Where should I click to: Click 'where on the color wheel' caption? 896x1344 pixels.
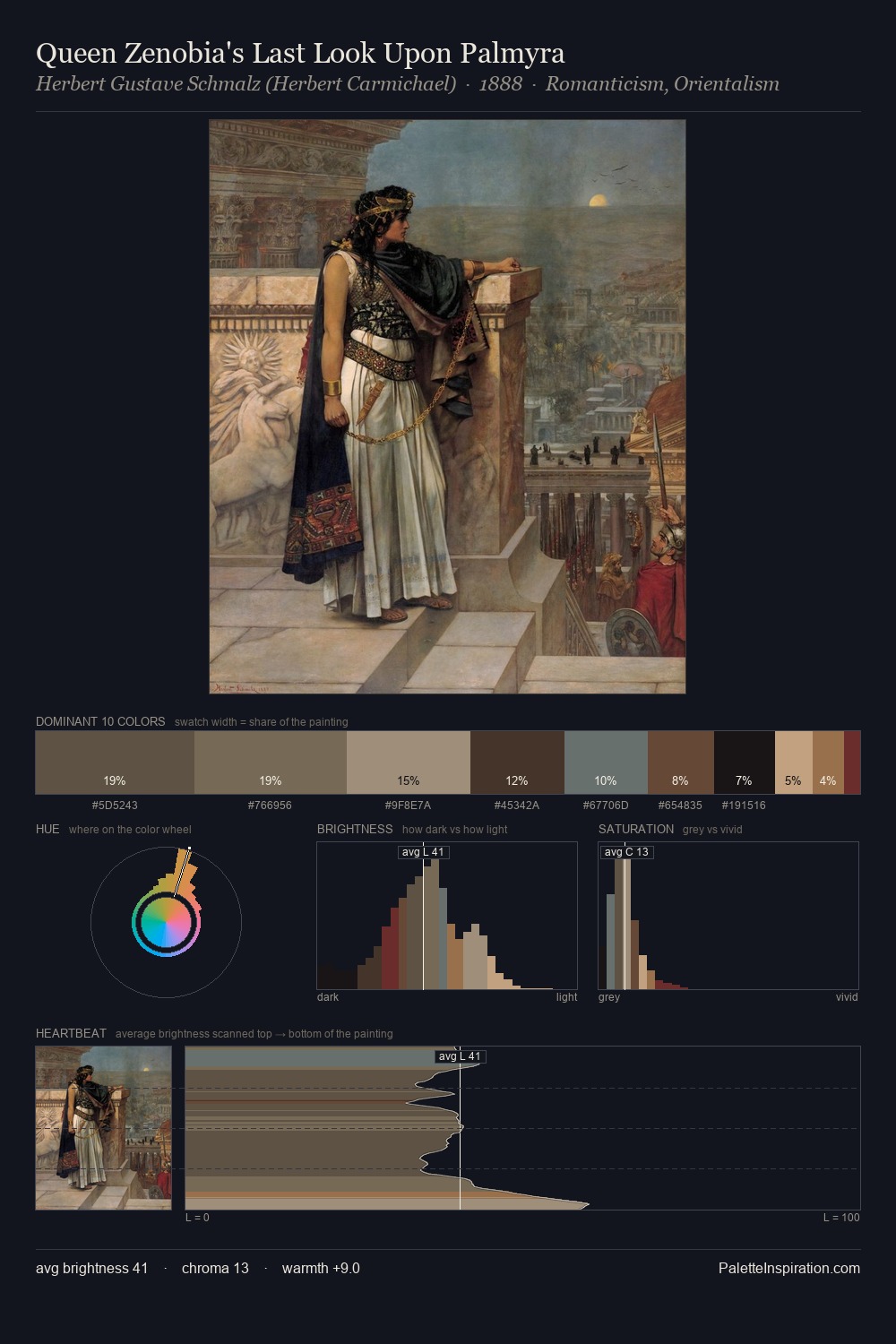[130, 830]
